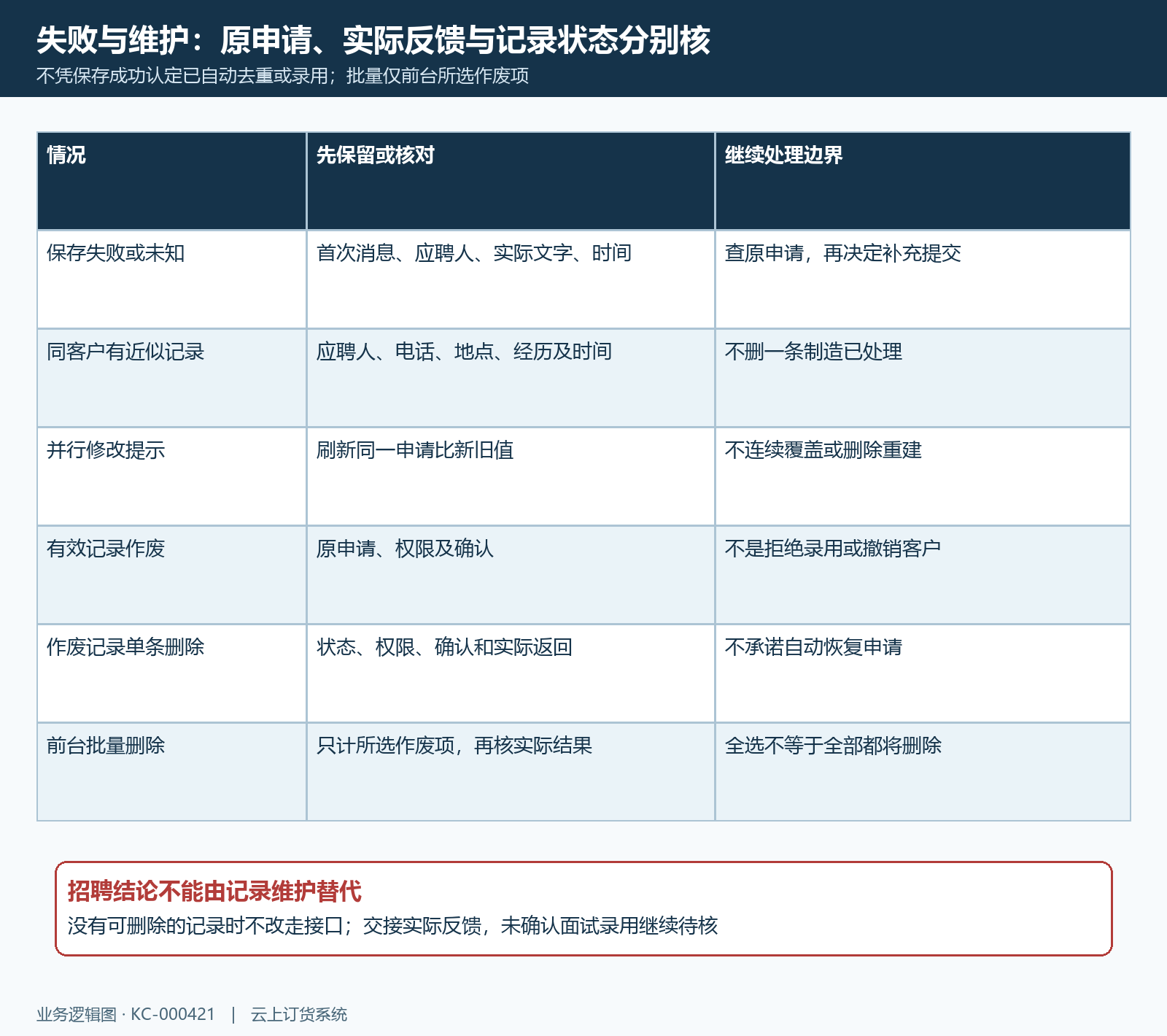Select the 情况 column header
Image resolution: width=1167 pixels, height=1036 pixels.
[x=172, y=181]
